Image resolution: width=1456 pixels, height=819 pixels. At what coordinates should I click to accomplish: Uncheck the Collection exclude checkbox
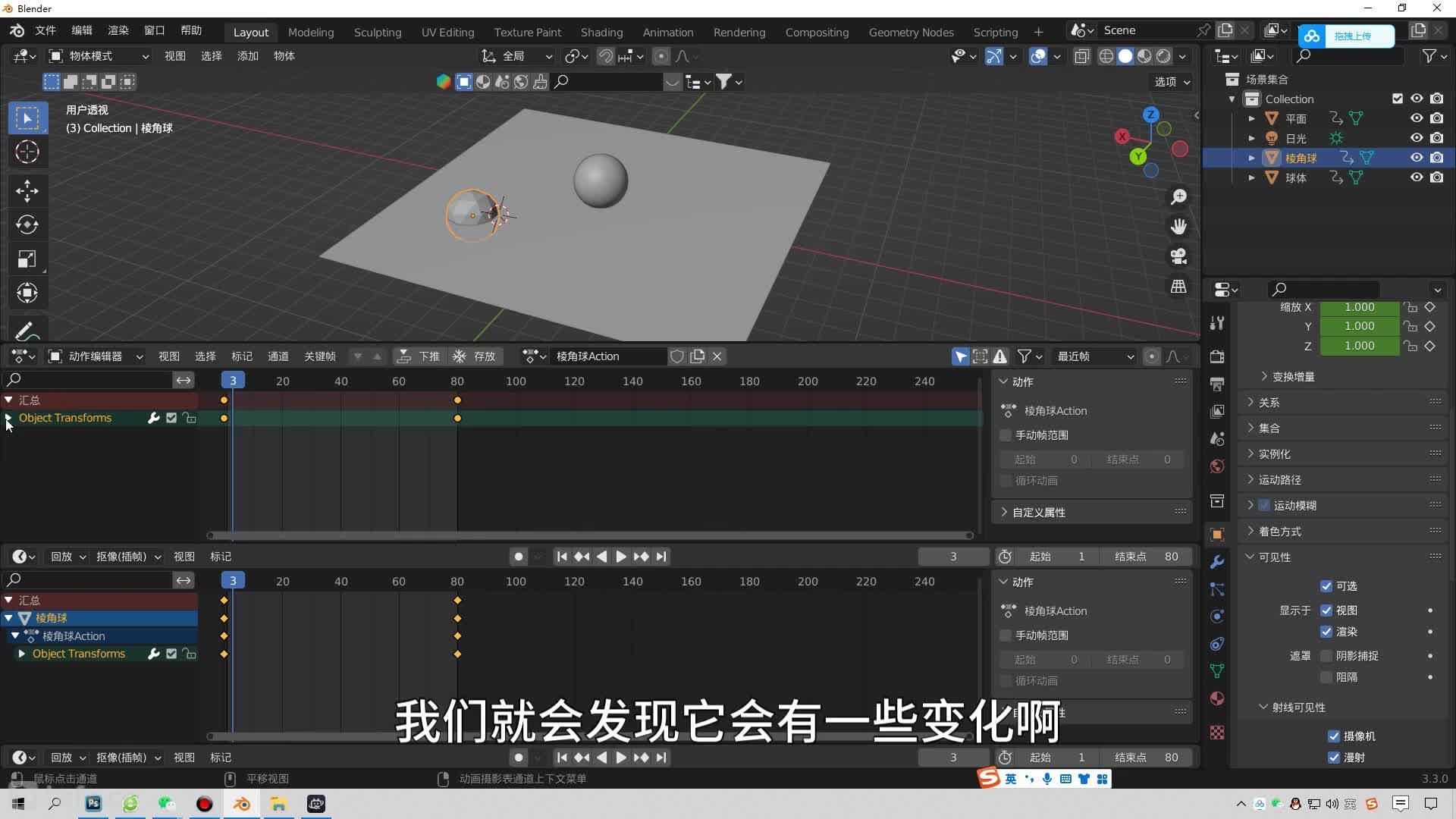(1398, 99)
